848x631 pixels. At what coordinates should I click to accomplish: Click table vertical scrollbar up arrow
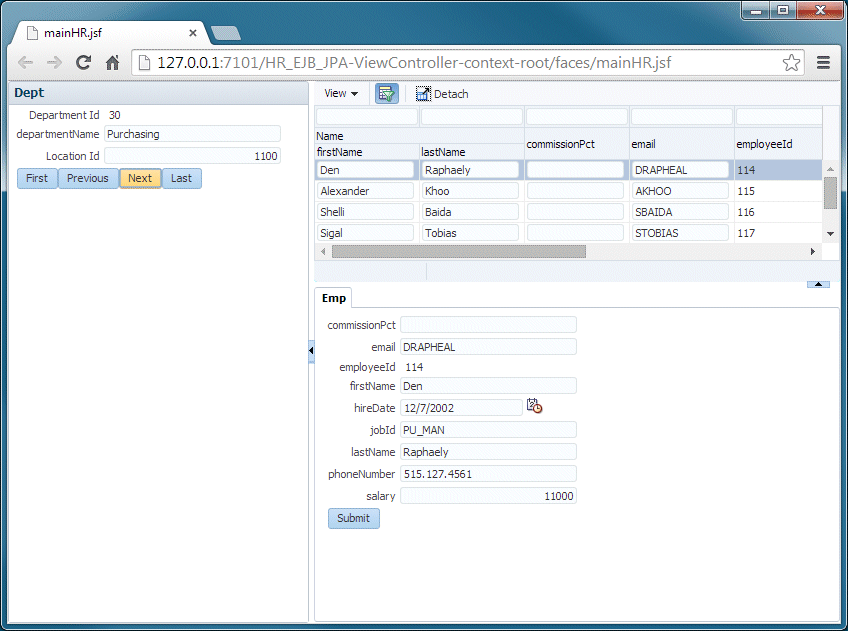(830, 169)
